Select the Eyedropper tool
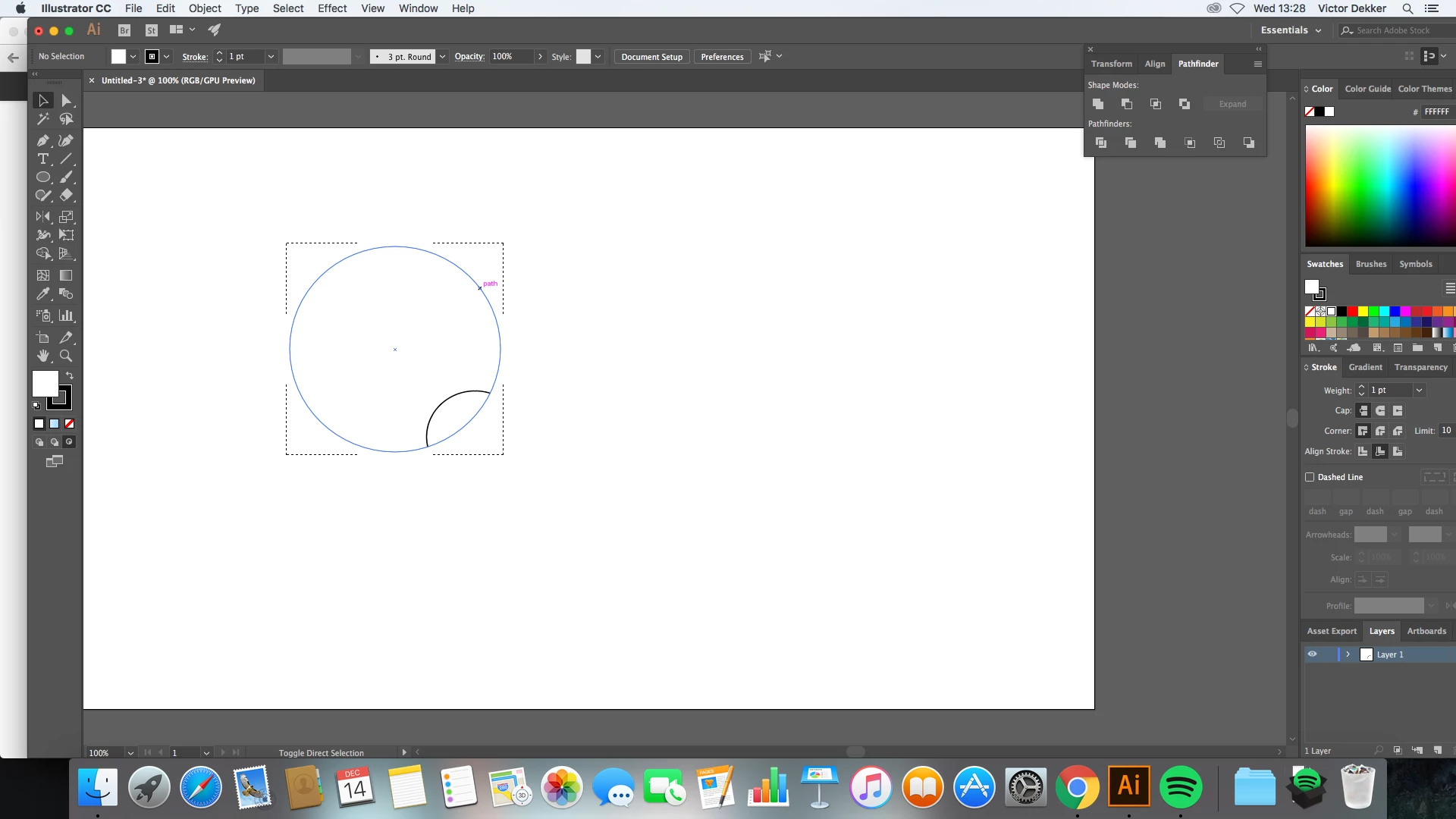Screen dimensions: 1456x819 (x=42, y=294)
